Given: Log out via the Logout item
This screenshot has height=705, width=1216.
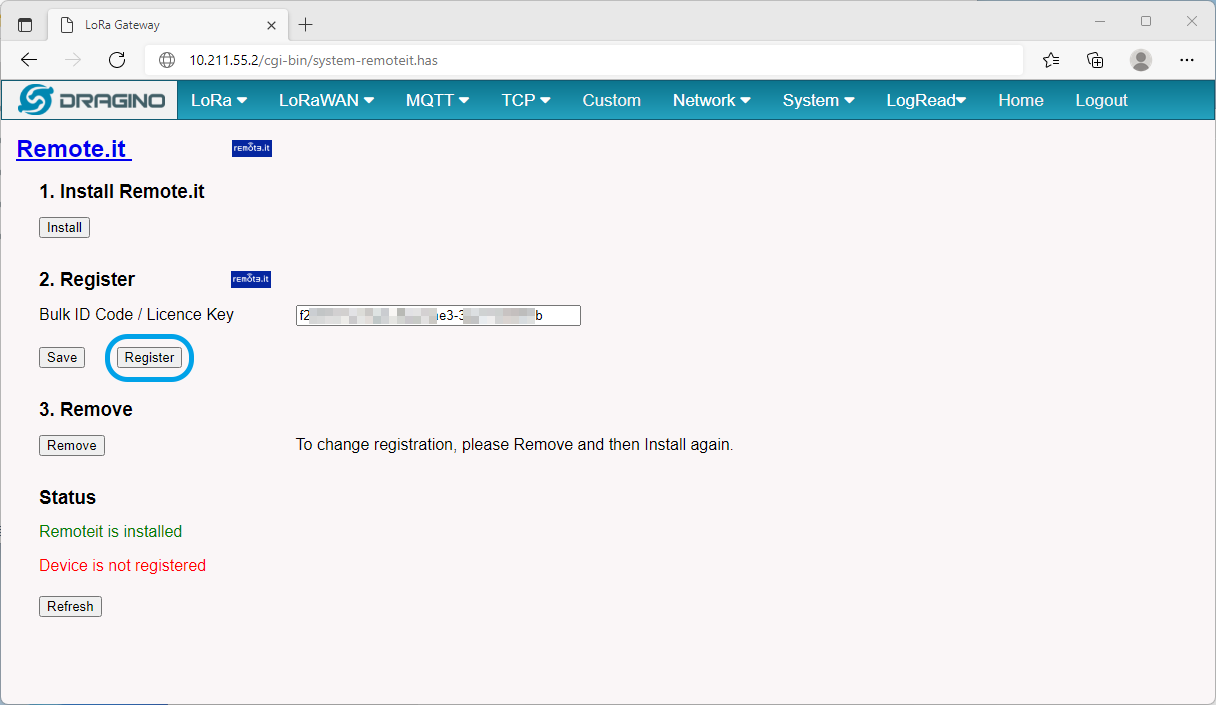Looking at the screenshot, I should (x=1101, y=100).
